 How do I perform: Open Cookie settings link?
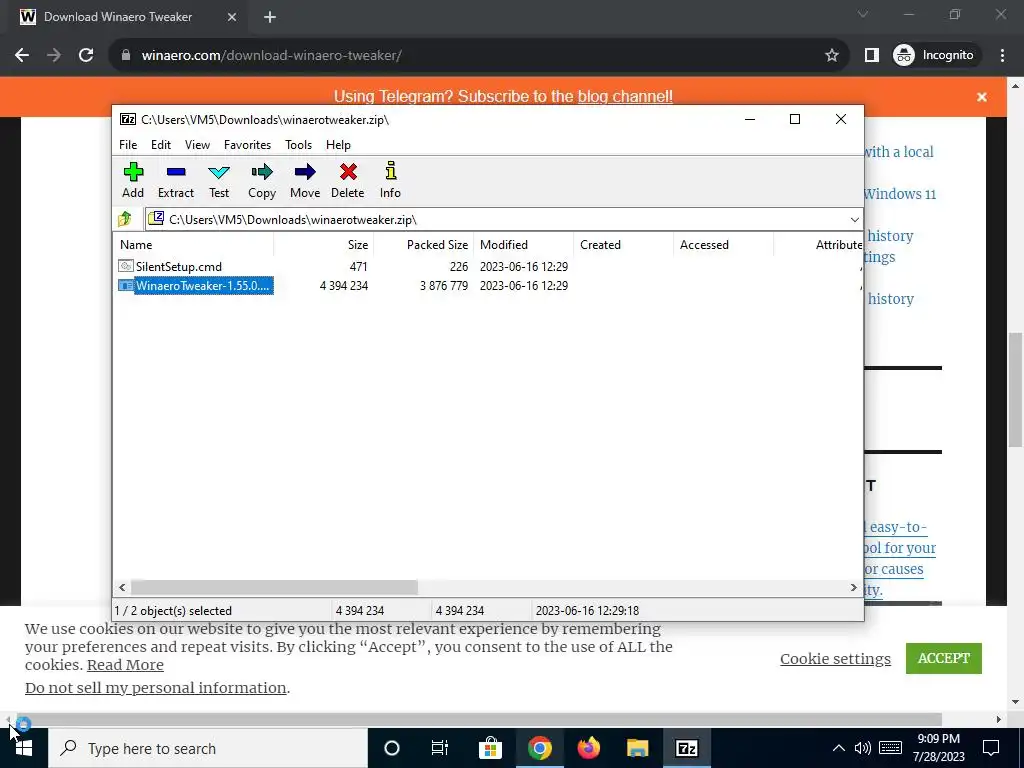coord(835,659)
